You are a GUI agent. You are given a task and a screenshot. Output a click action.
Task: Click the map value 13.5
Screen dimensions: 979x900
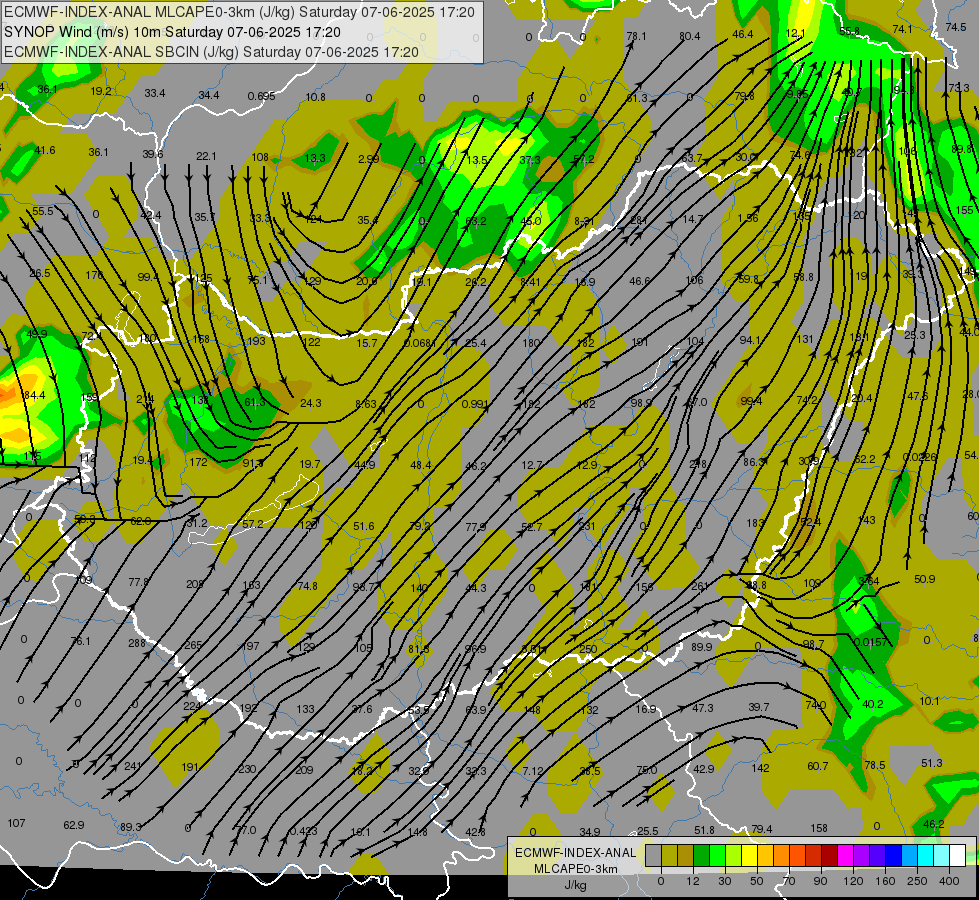click(x=476, y=160)
